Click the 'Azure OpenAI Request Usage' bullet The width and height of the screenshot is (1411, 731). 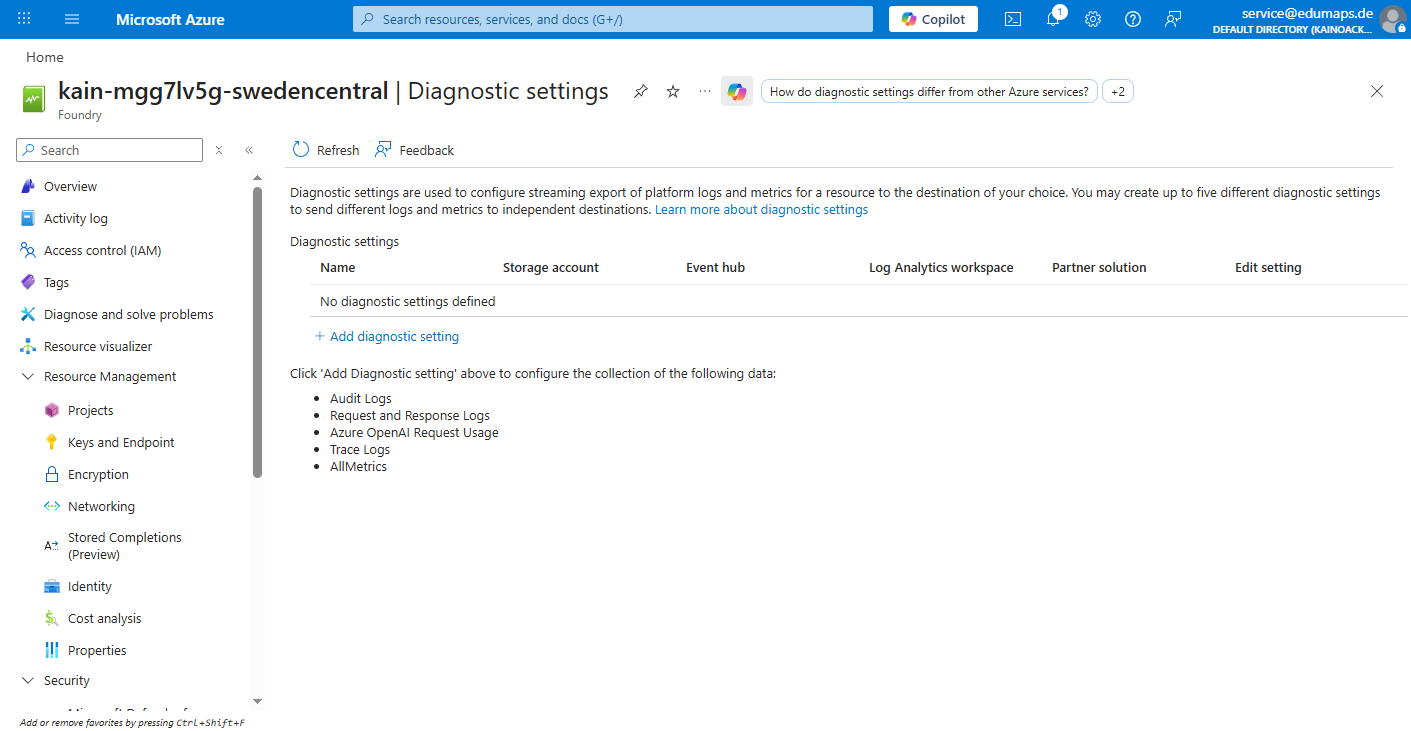(414, 433)
